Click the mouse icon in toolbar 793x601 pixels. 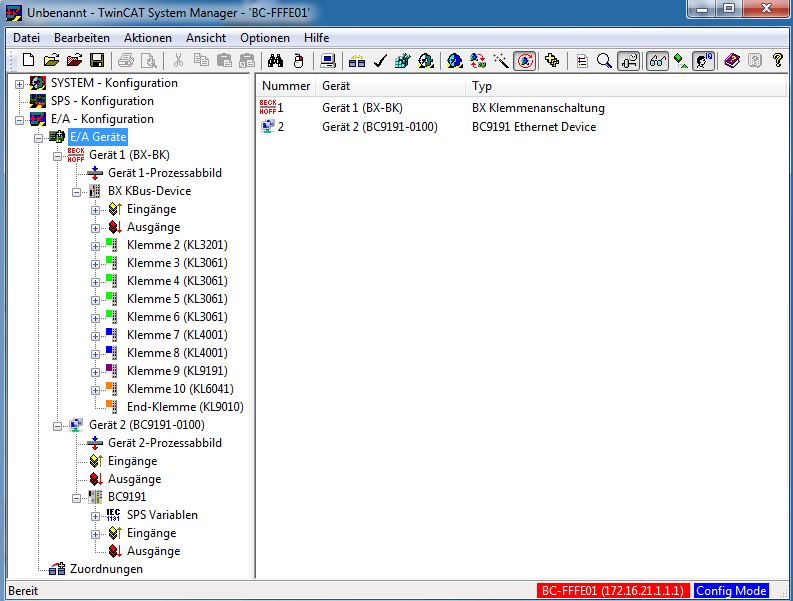point(298,61)
